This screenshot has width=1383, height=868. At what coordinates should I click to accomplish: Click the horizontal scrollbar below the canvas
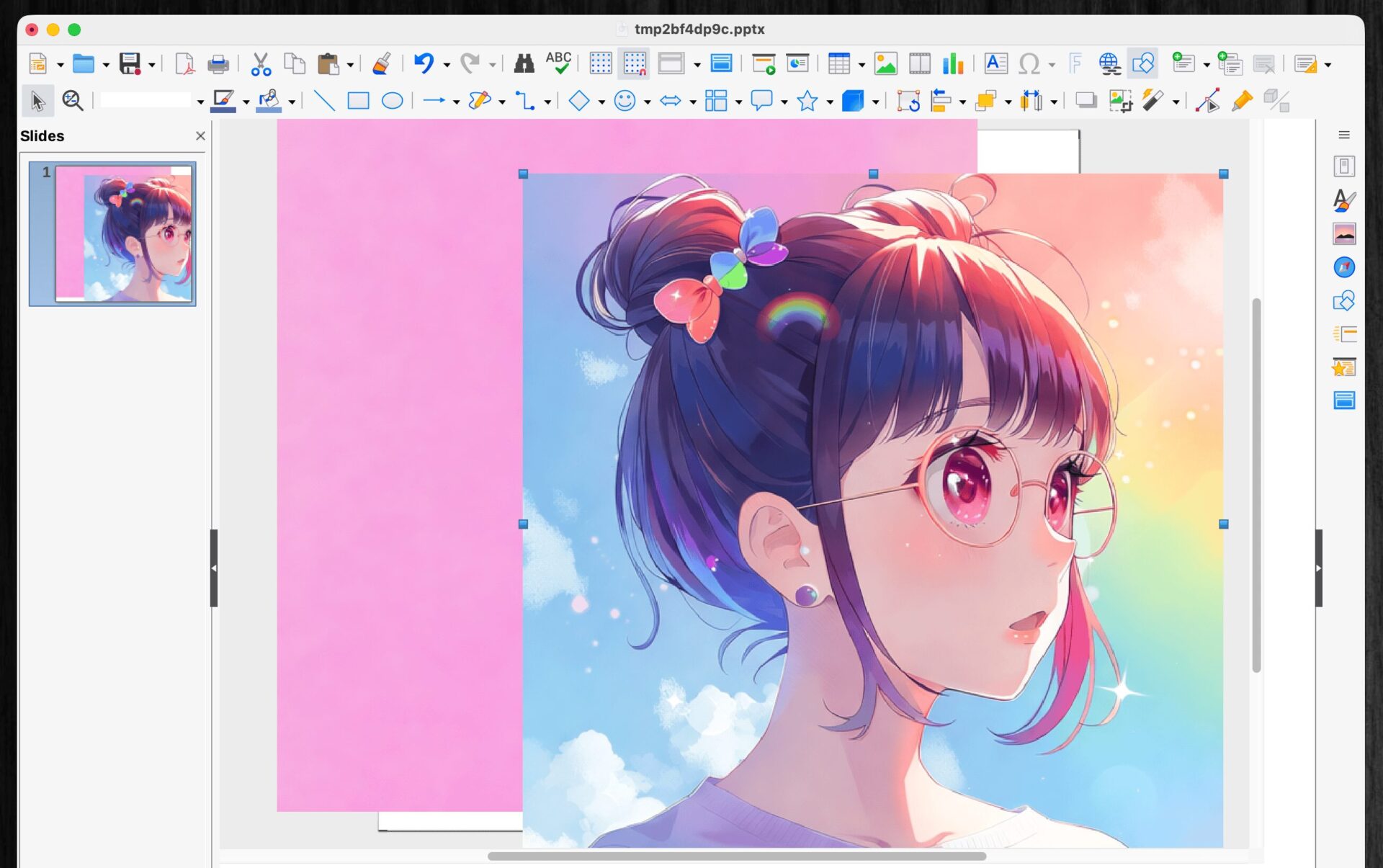click(736, 856)
